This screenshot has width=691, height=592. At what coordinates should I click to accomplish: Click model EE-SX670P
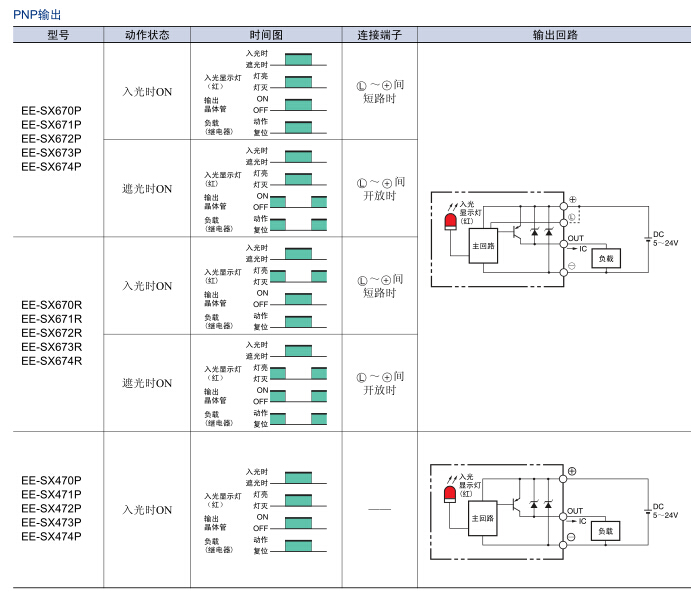click(52, 110)
